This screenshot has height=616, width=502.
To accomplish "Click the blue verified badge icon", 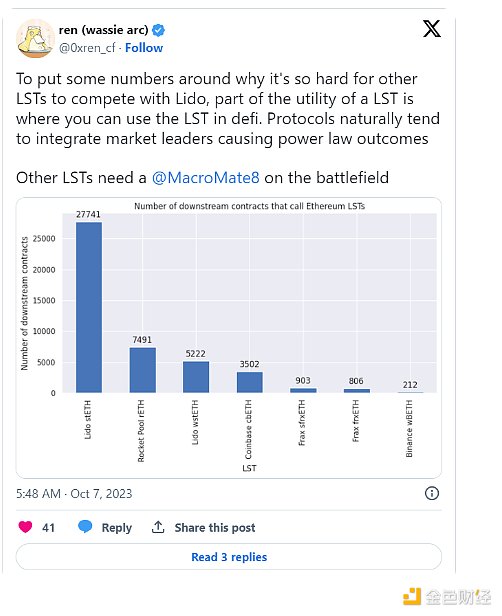I will point(158,30).
